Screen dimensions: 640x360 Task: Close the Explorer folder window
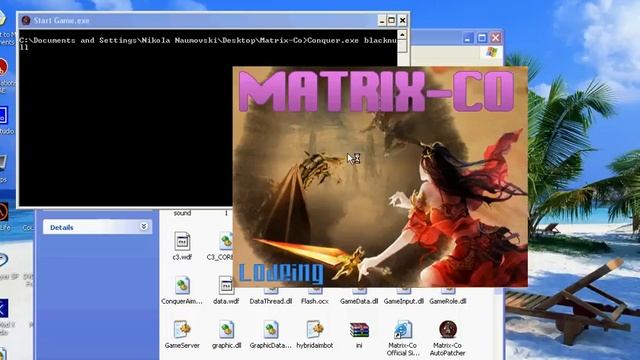[x=496, y=38]
